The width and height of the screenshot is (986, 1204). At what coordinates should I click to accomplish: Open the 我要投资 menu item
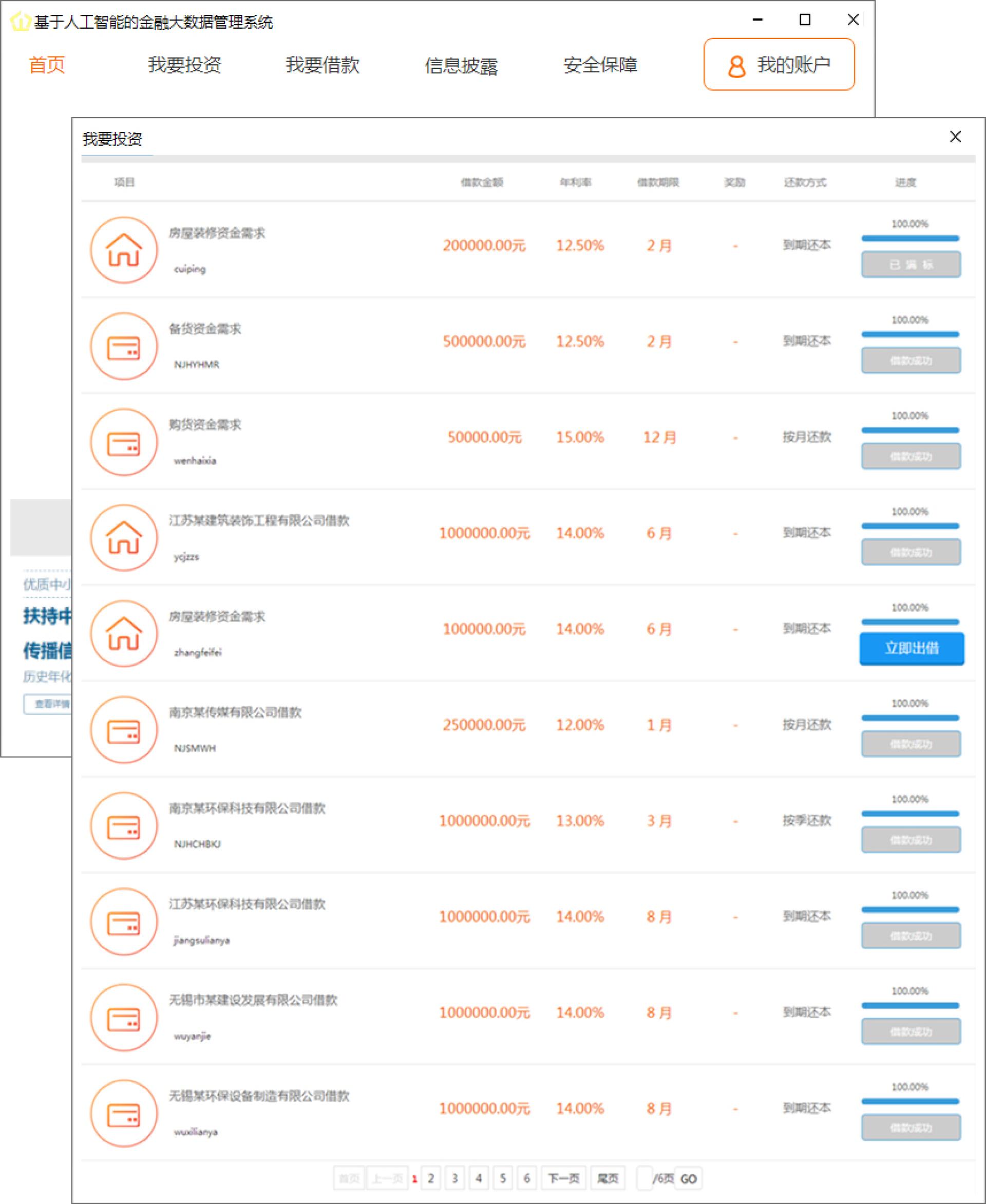coord(184,65)
